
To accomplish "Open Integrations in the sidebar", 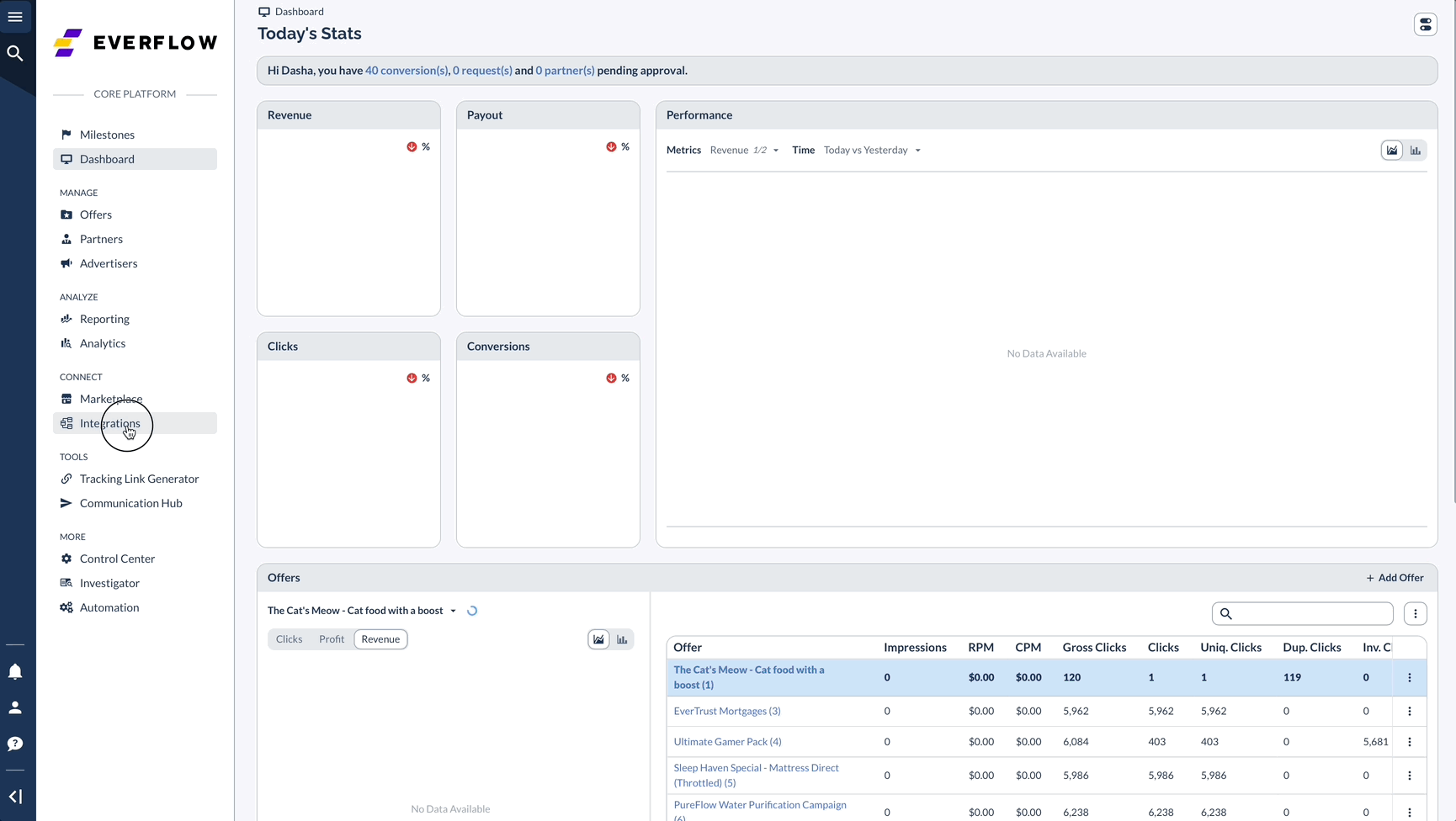I will click(135, 423).
